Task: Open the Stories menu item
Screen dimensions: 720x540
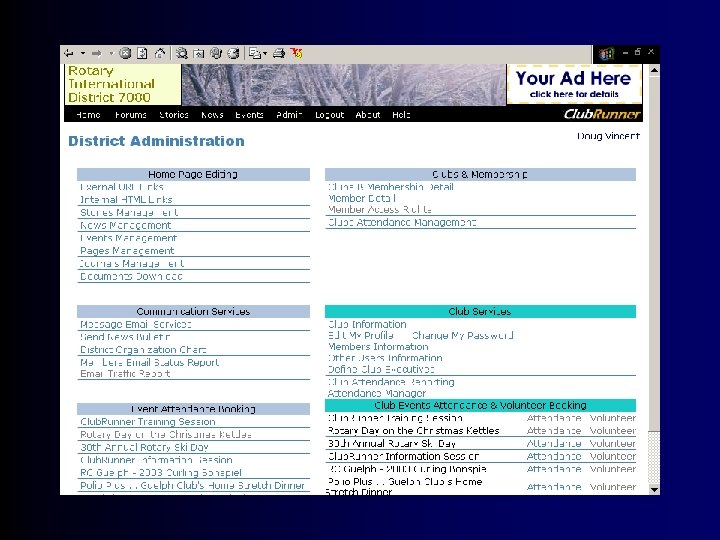Action: 174,115
